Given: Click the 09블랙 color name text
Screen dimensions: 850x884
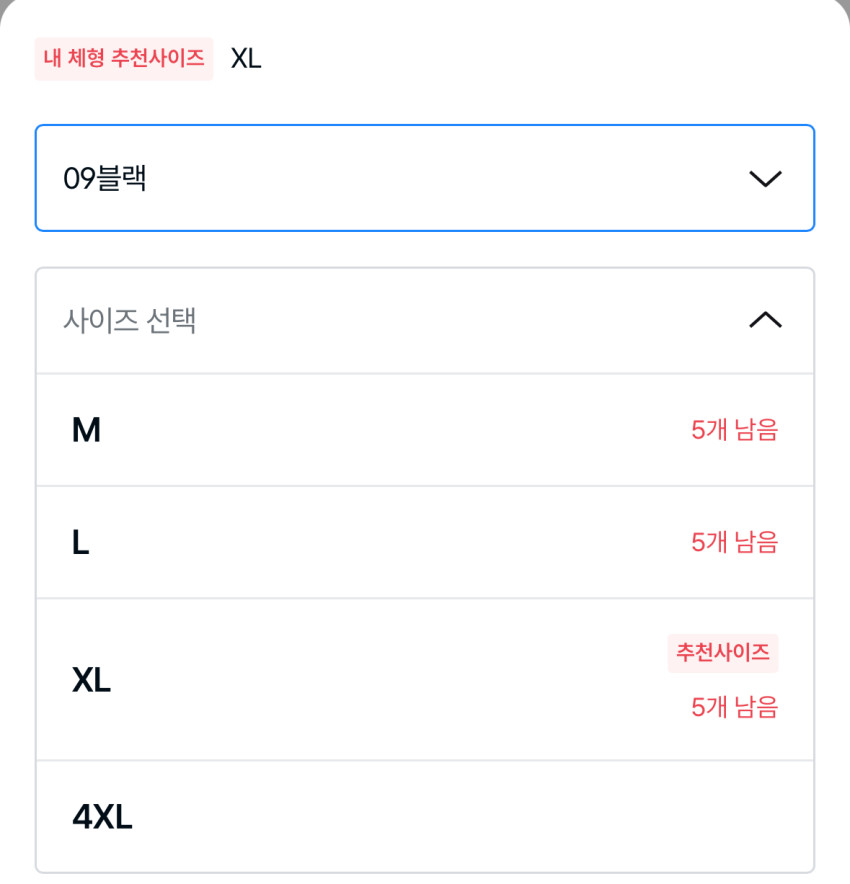Looking at the screenshot, I should 105,179.
